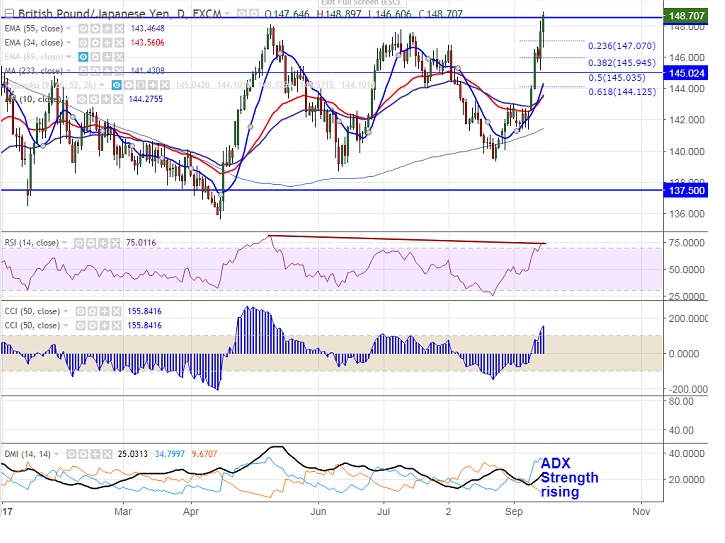Image resolution: width=725 pixels, height=543 pixels.
Task: Hide the MA (10, close) indicator
Action: point(82,99)
